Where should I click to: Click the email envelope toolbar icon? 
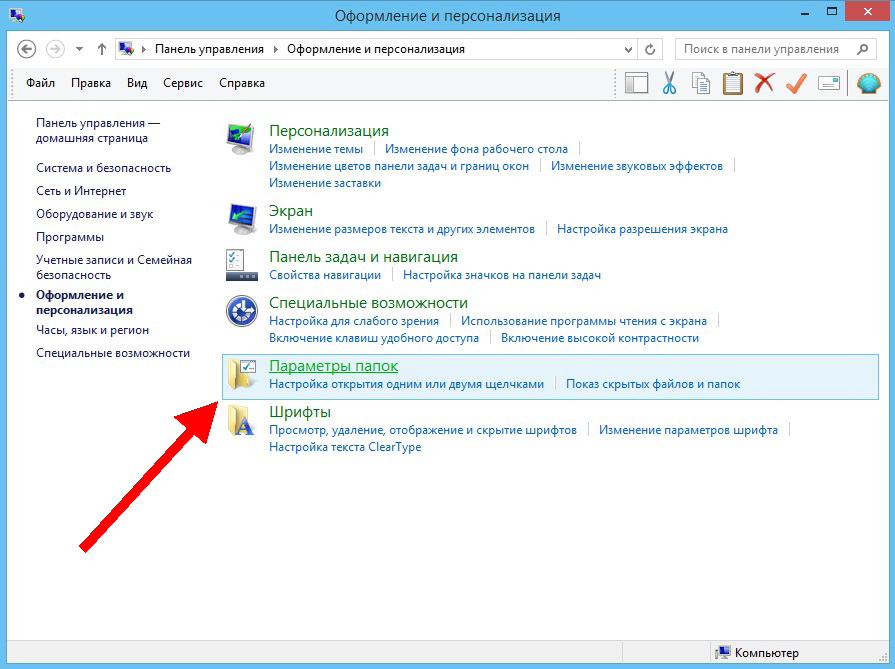(828, 84)
